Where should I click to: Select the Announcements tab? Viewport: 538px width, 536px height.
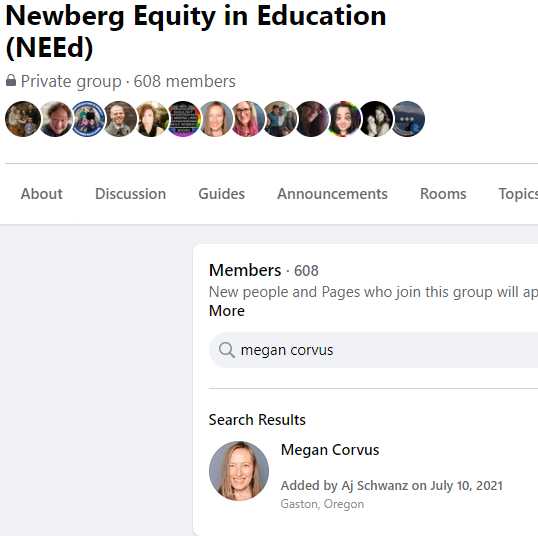(332, 194)
